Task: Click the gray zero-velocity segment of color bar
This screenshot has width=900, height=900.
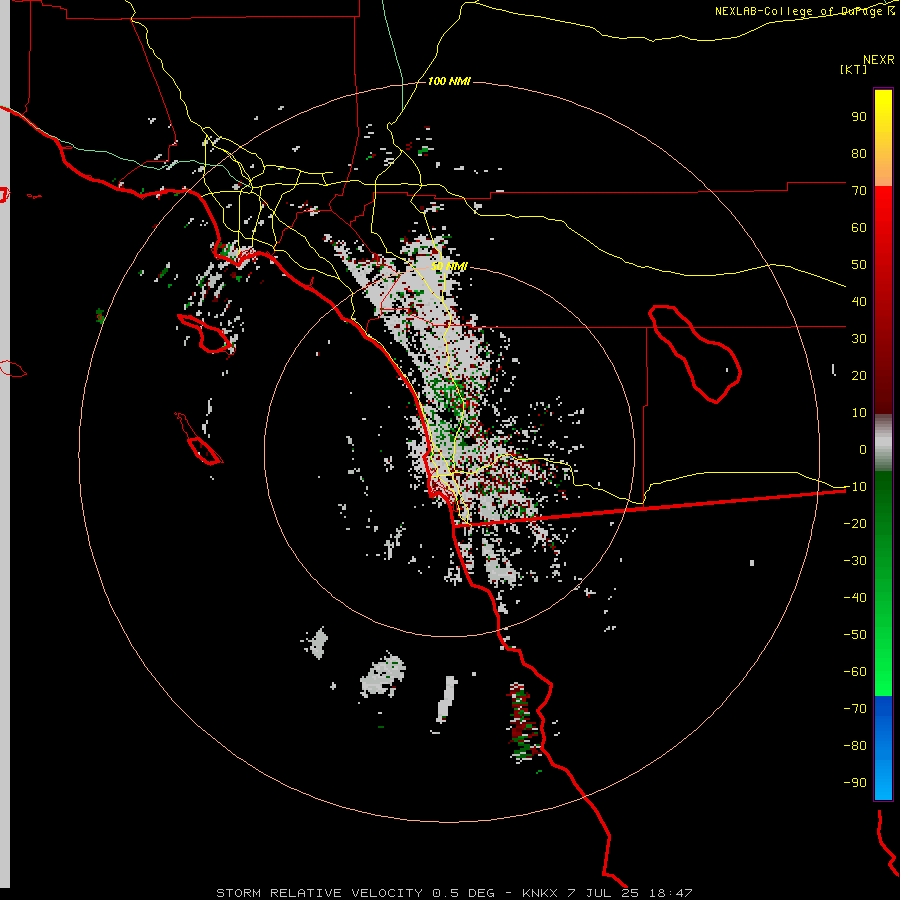Action: click(883, 443)
